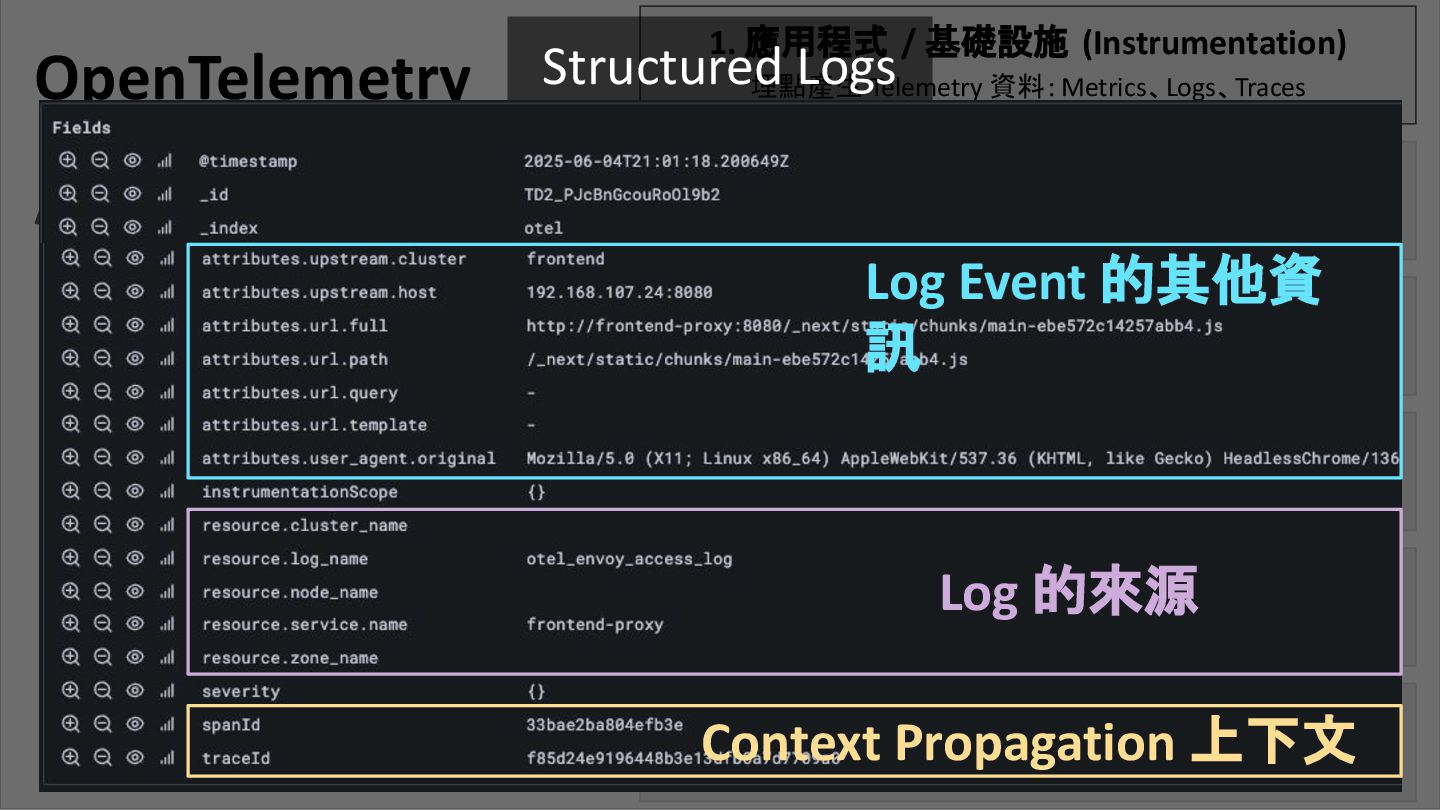Filter out the traceId value
Screen dimensions: 1440x810
tap(102, 757)
